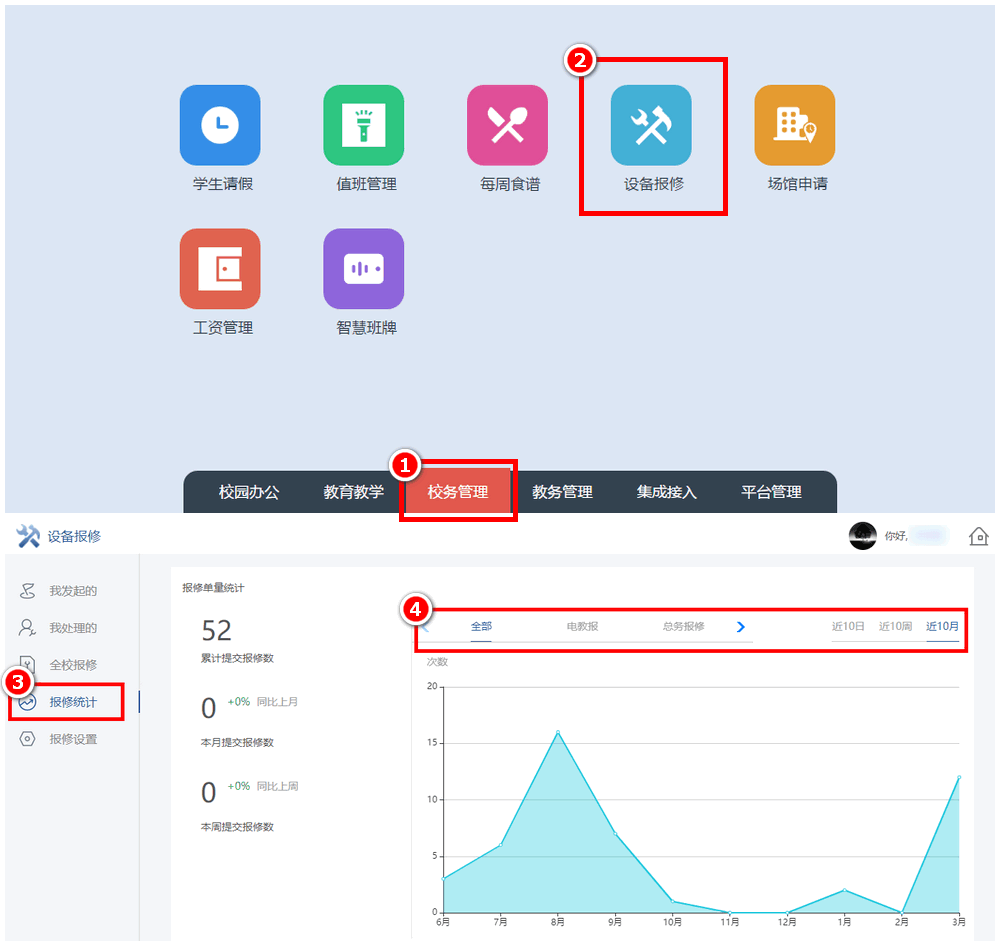The width and height of the screenshot is (1000, 946).
Task: Click the 8月 peak data point
Action: [558, 732]
